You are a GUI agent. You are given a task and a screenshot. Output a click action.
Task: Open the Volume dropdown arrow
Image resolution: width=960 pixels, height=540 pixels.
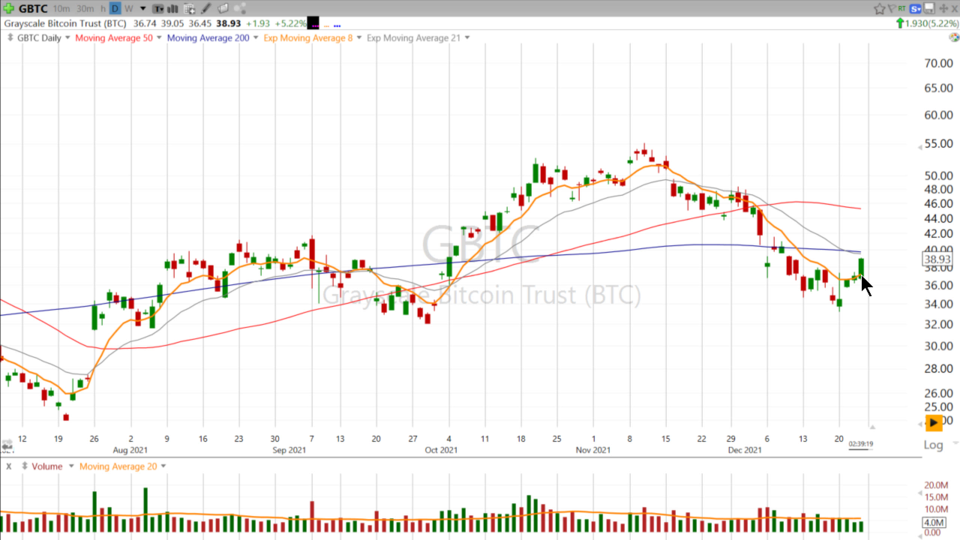(x=71, y=467)
